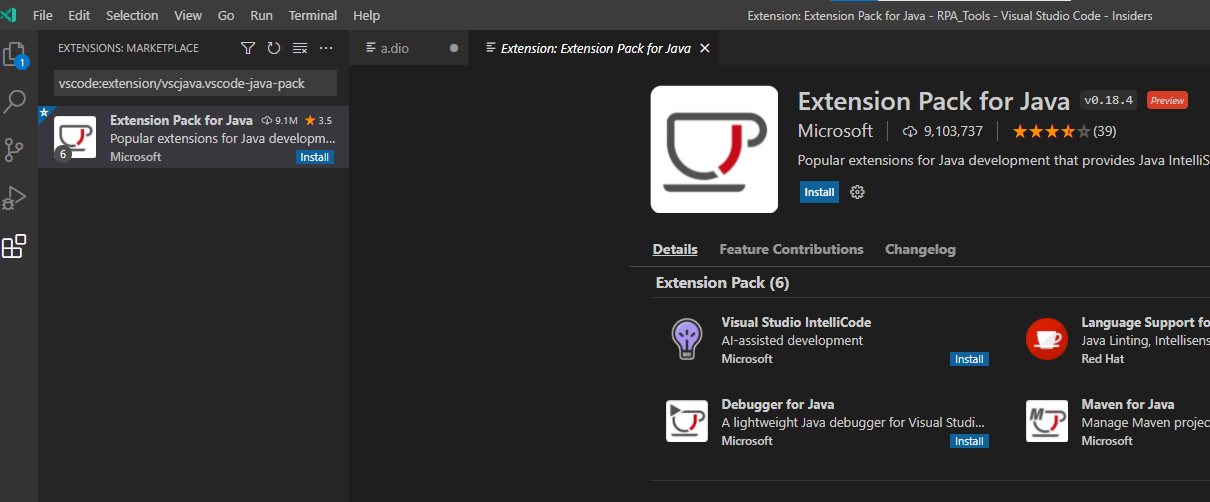Image resolution: width=1210 pixels, height=502 pixels.
Task: Refresh the extensions marketplace list
Action: point(274,48)
